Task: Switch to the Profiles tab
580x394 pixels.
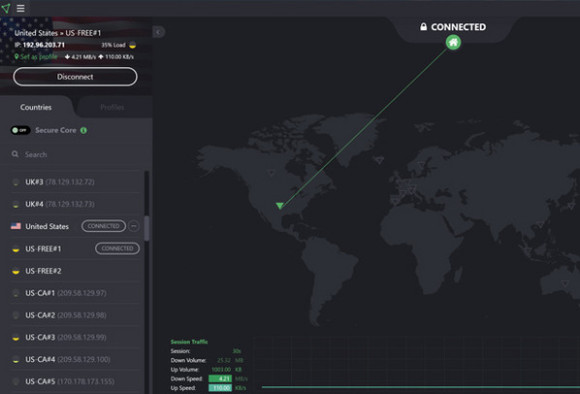Action: click(x=112, y=107)
